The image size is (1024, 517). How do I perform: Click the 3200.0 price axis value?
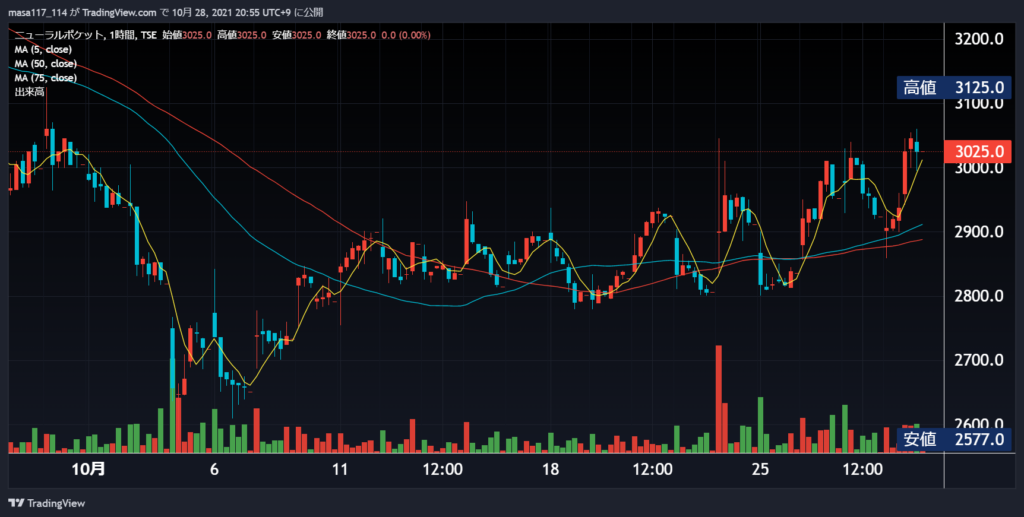979,39
